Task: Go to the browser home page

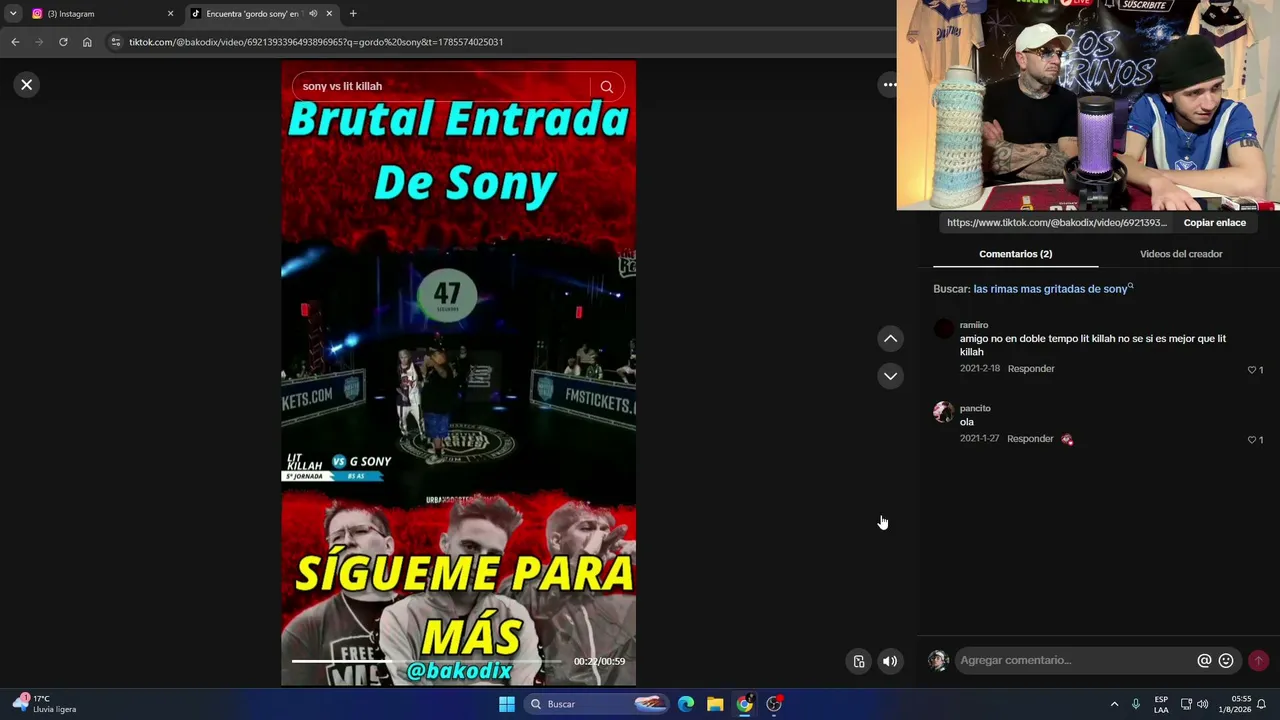Action: (87, 42)
